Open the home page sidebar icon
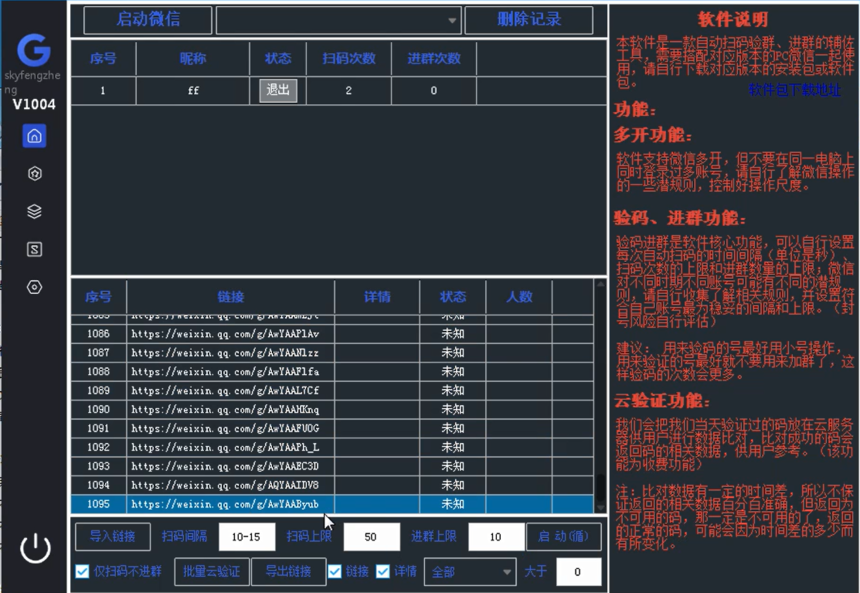Screen dimensions: 860x593 pyautogui.click(x=34, y=135)
